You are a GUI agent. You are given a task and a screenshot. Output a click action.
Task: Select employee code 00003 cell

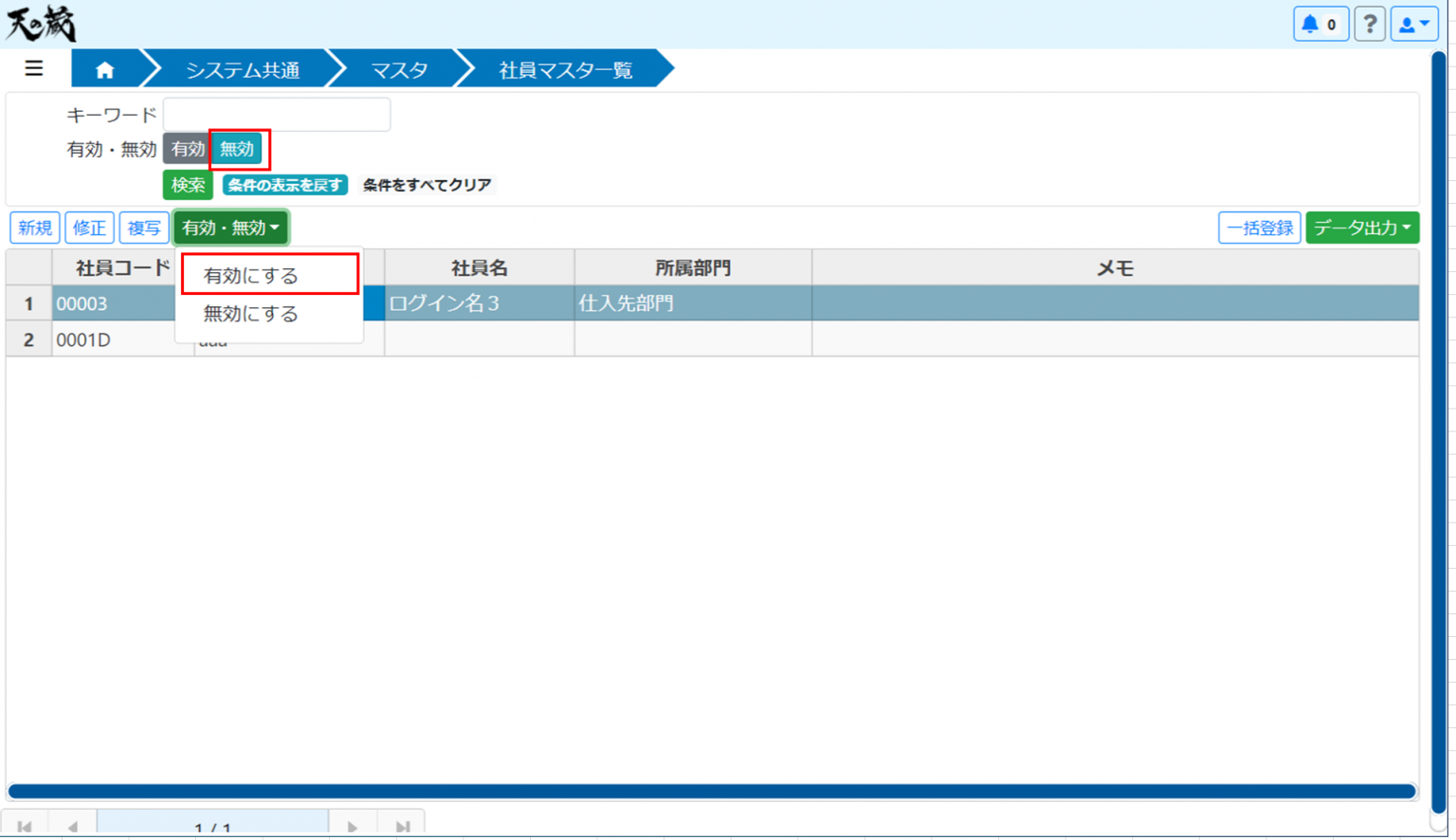114,303
